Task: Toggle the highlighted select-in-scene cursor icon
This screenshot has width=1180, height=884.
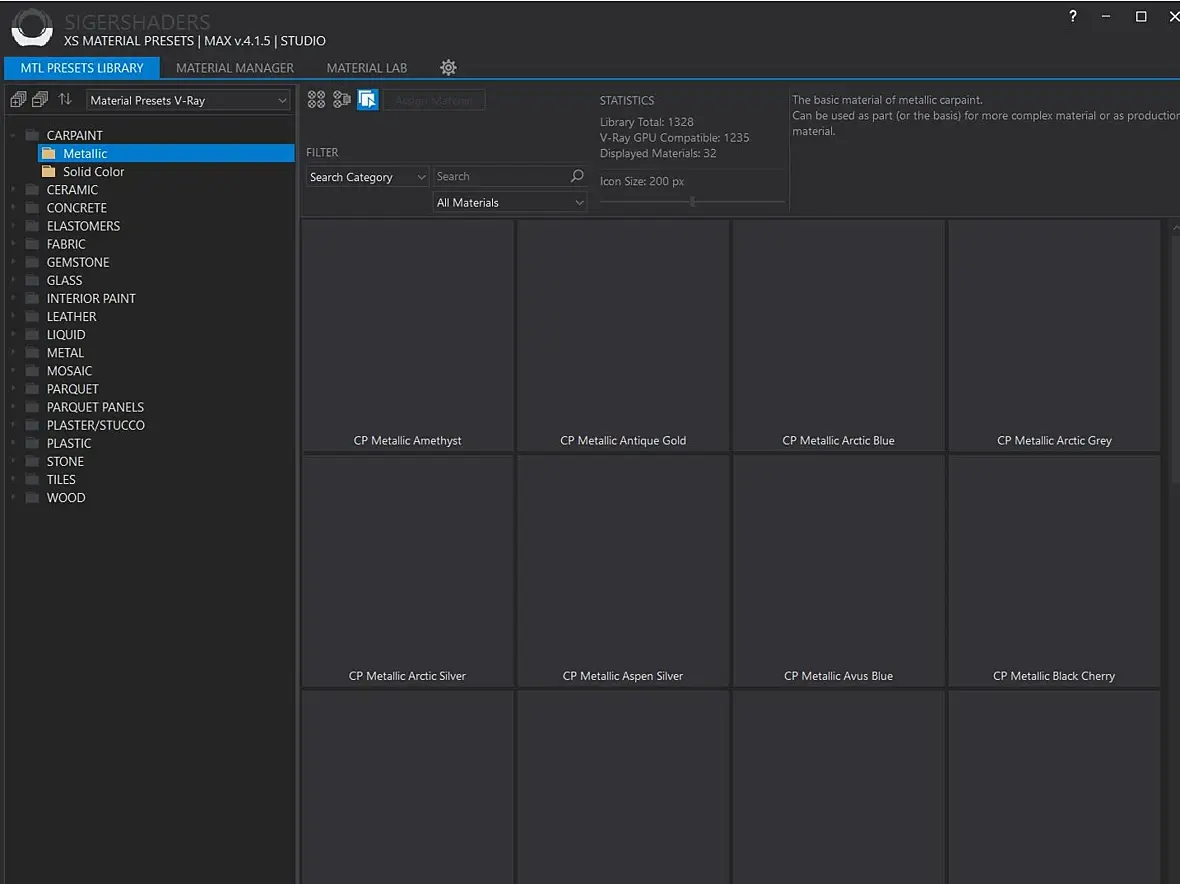Action: (368, 99)
